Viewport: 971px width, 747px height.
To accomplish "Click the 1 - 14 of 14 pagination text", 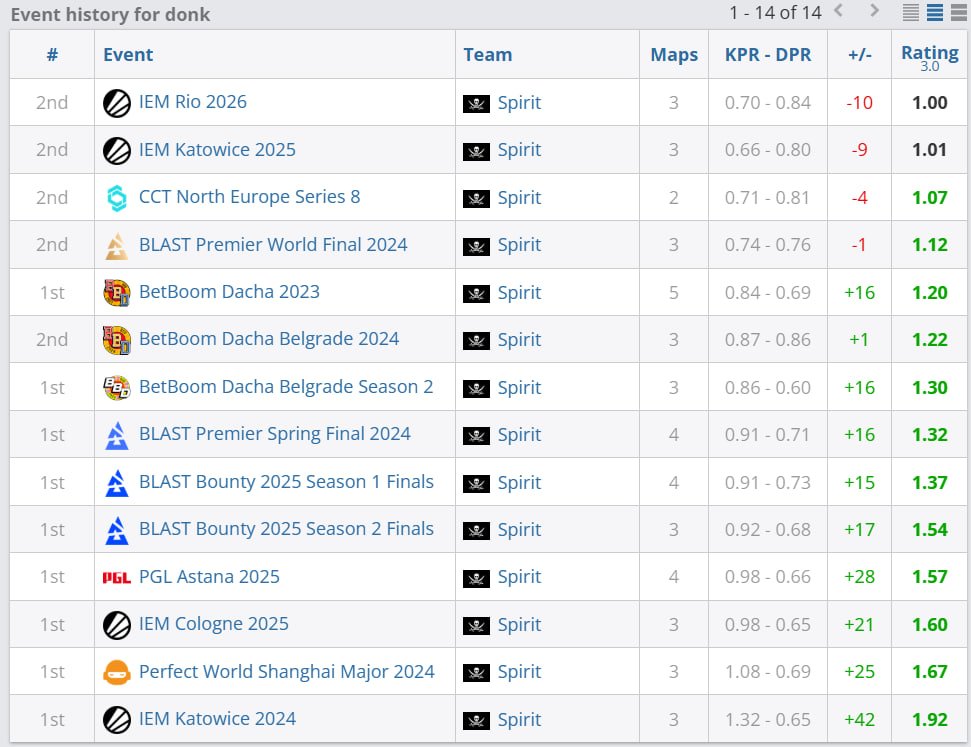I will (775, 12).
